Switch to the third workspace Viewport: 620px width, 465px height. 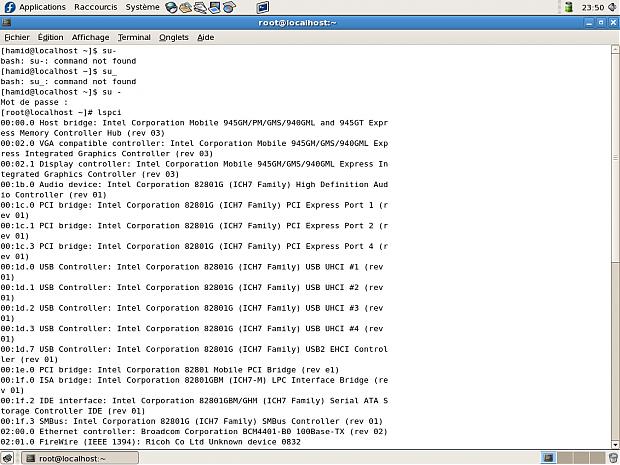(581, 458)
